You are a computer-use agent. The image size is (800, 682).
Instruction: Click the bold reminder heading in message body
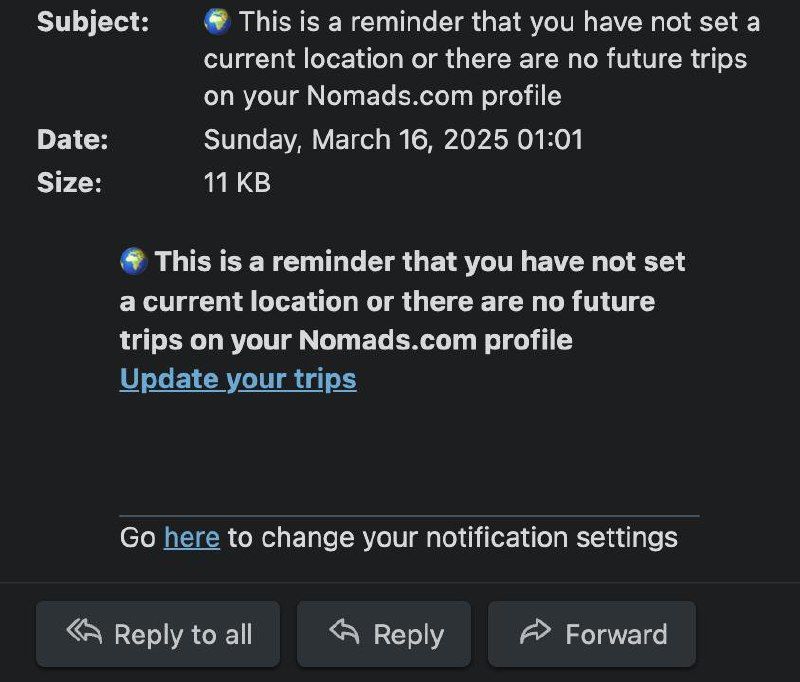pos(400,301)
